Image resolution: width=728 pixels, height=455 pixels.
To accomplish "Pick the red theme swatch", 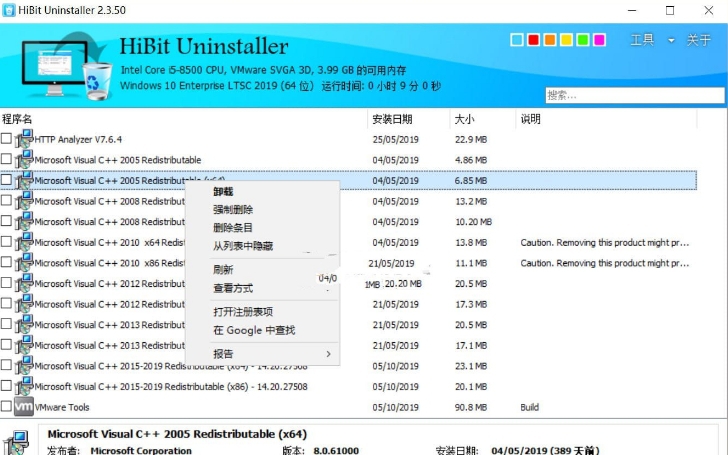I will click(x=533, y=40).
